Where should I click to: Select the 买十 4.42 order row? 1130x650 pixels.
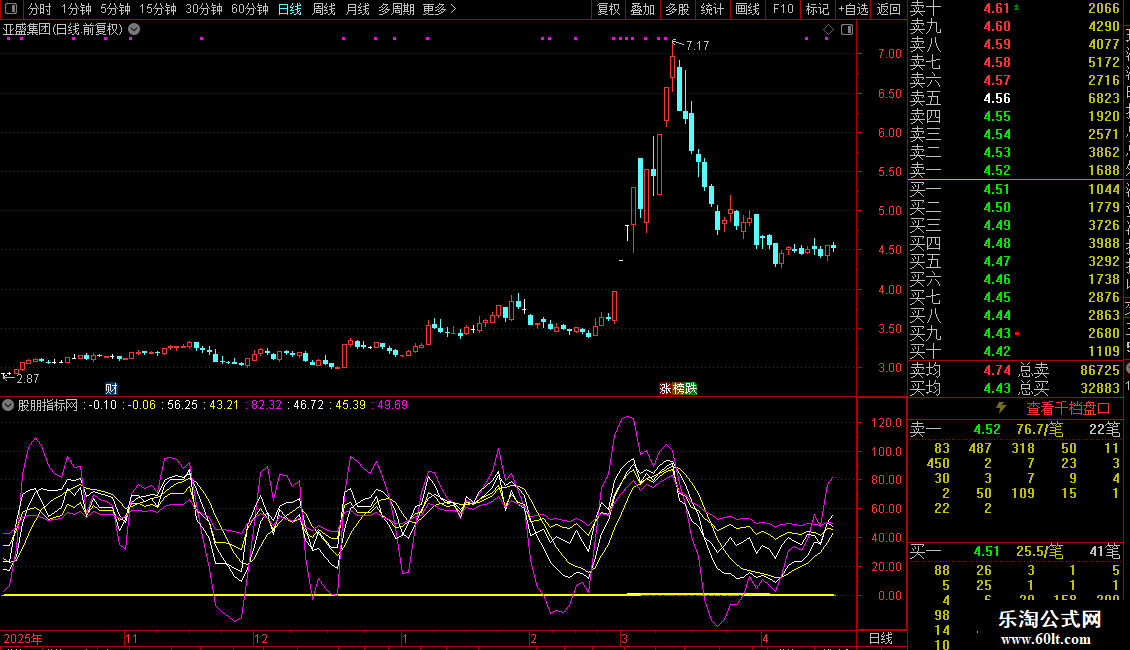[1015, 351]
